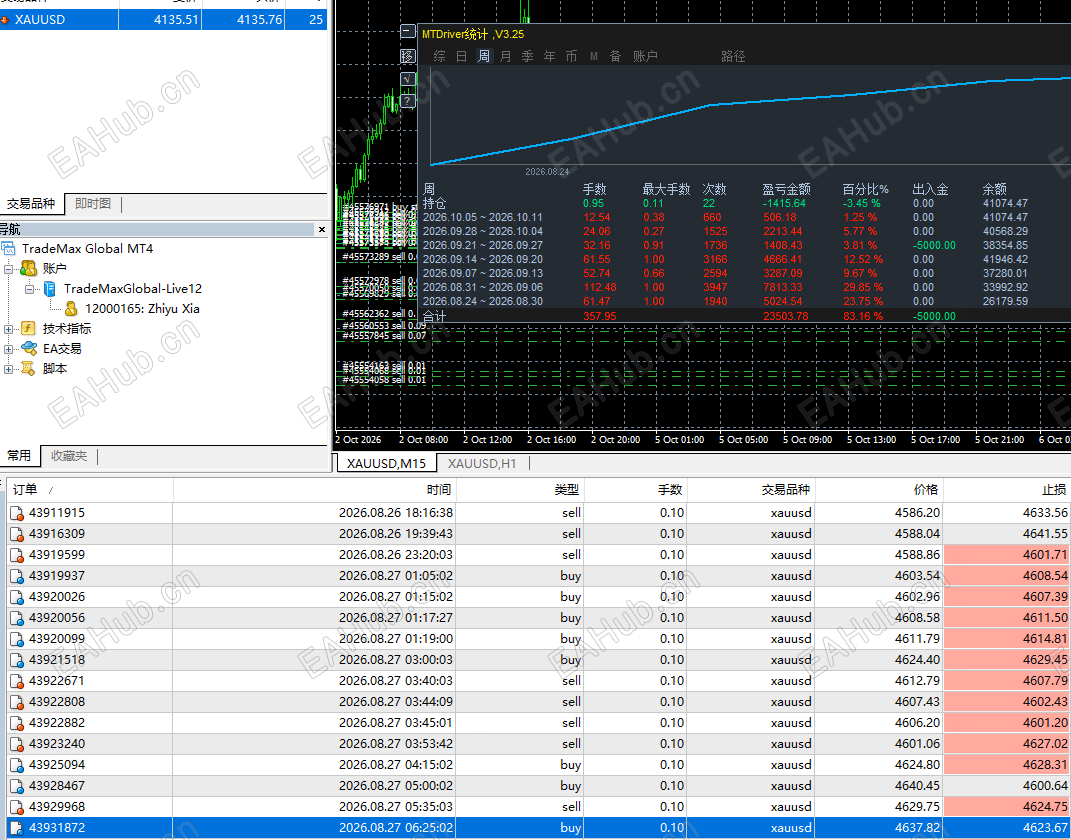Click the sell order icon for order 43922671

pyautogui.click(x=17, y=682)
